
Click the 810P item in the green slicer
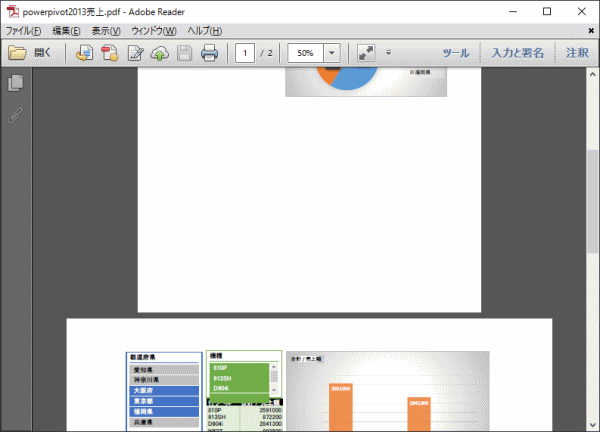click(x=240, y=368)
